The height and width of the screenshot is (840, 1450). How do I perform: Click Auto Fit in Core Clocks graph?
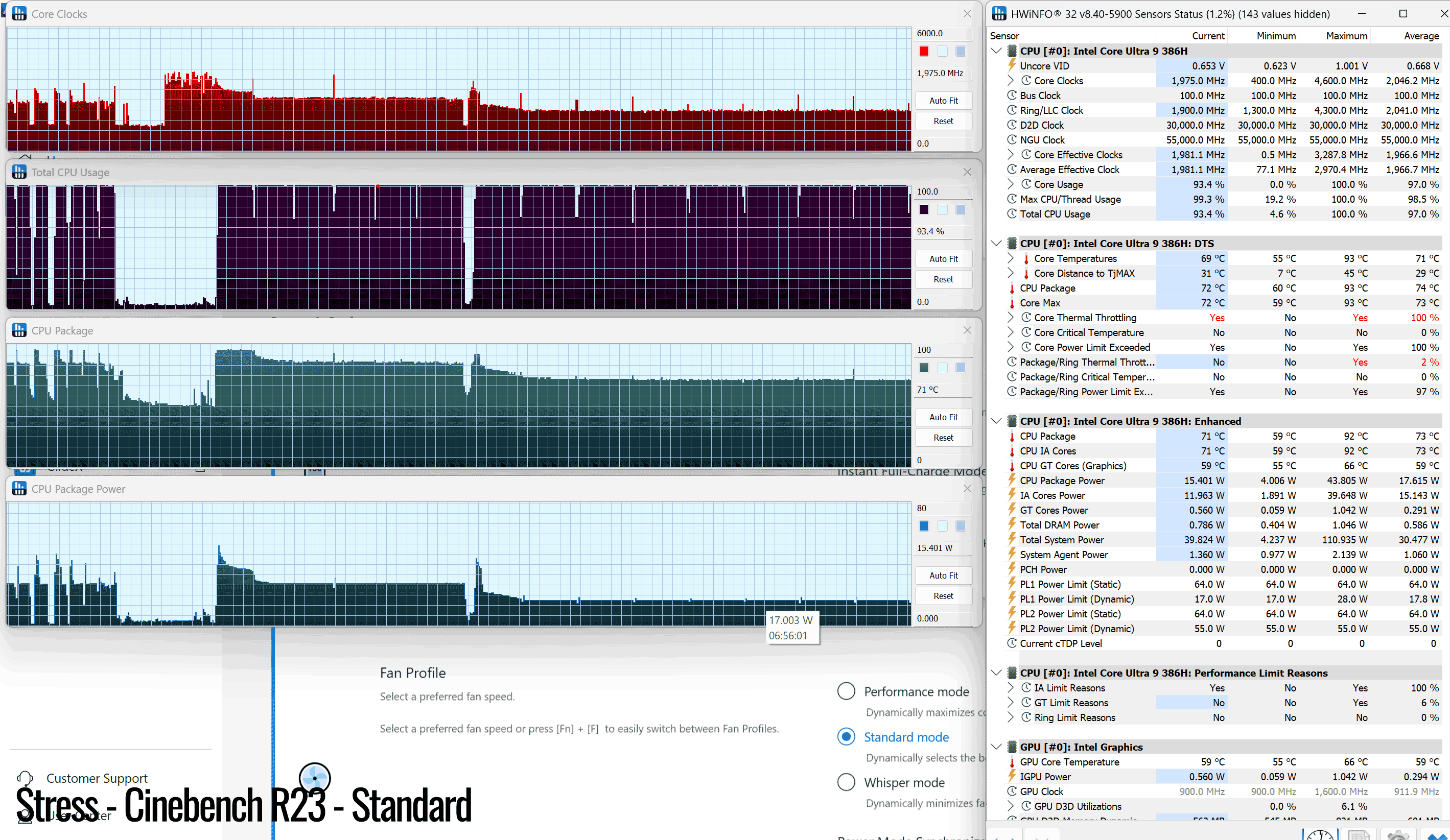click(943, 101)
